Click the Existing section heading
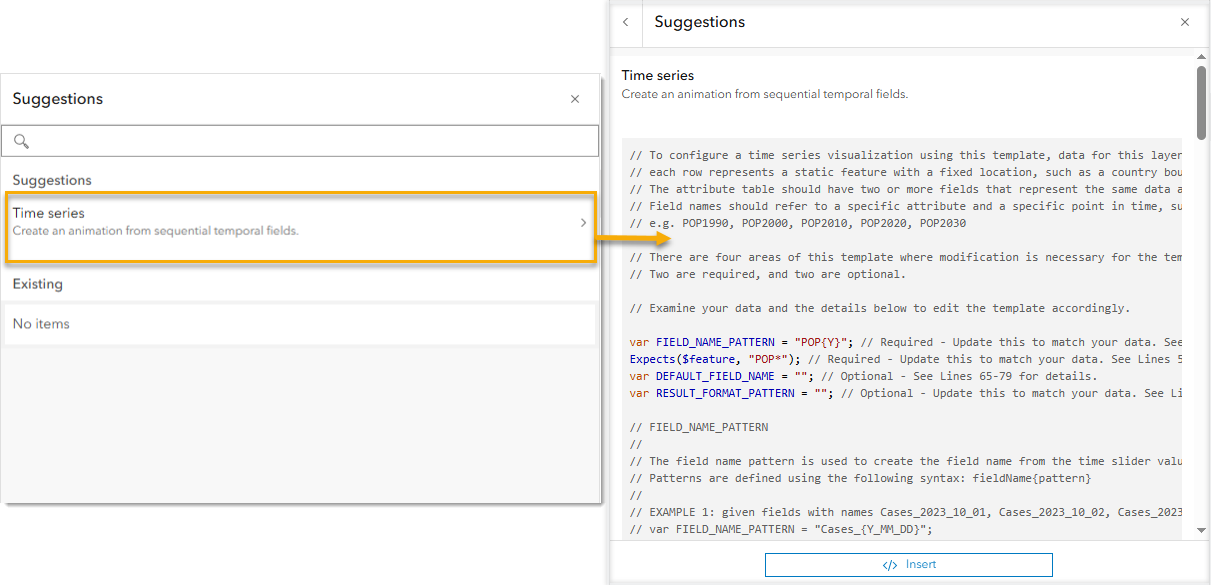Image resolution: width=1211 pixels, height=585 pixels. 38,284
